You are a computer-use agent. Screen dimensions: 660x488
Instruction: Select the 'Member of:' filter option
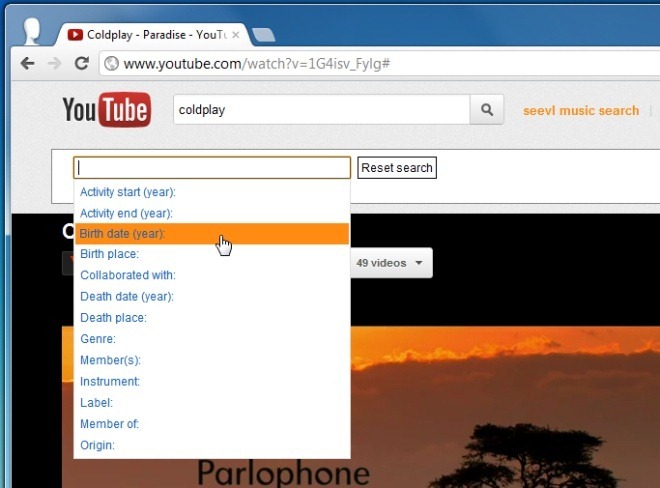212,424
